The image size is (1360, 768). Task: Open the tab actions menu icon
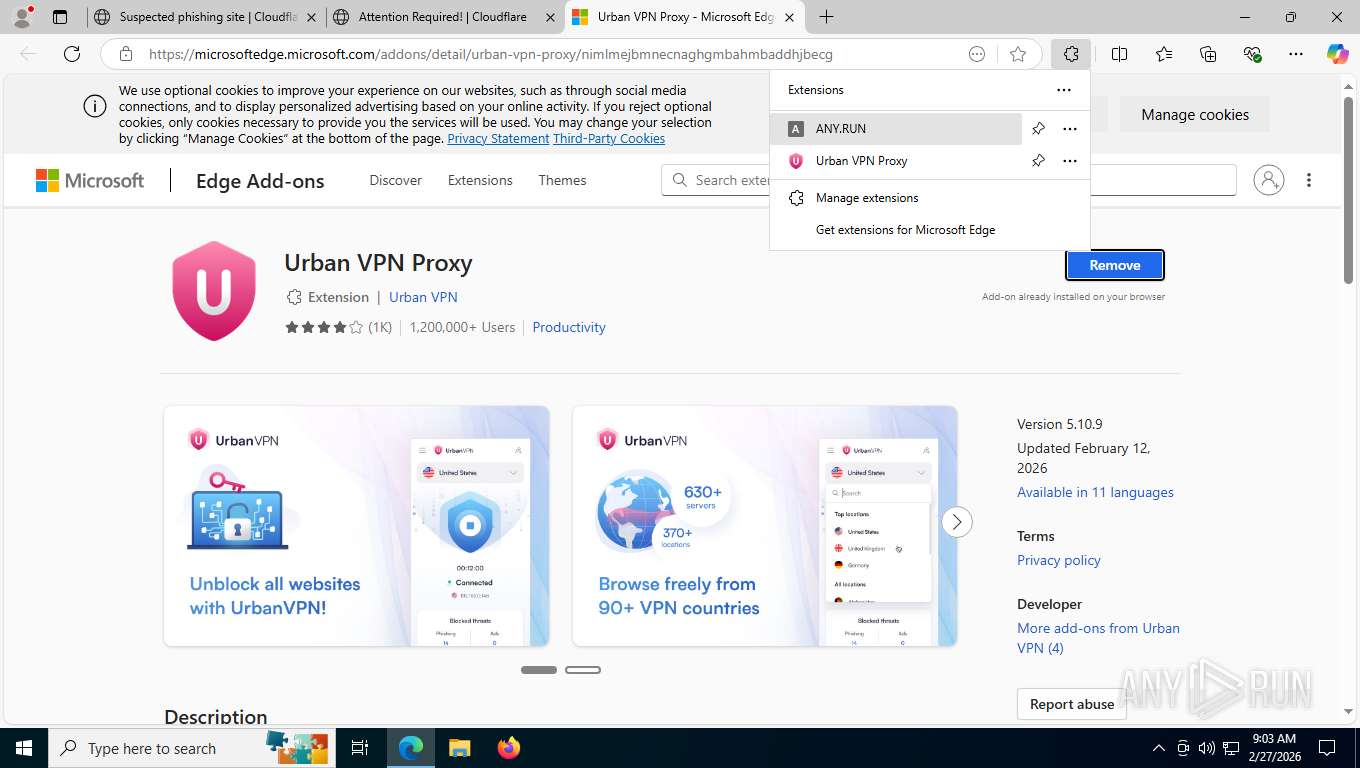tap(60, 17)
